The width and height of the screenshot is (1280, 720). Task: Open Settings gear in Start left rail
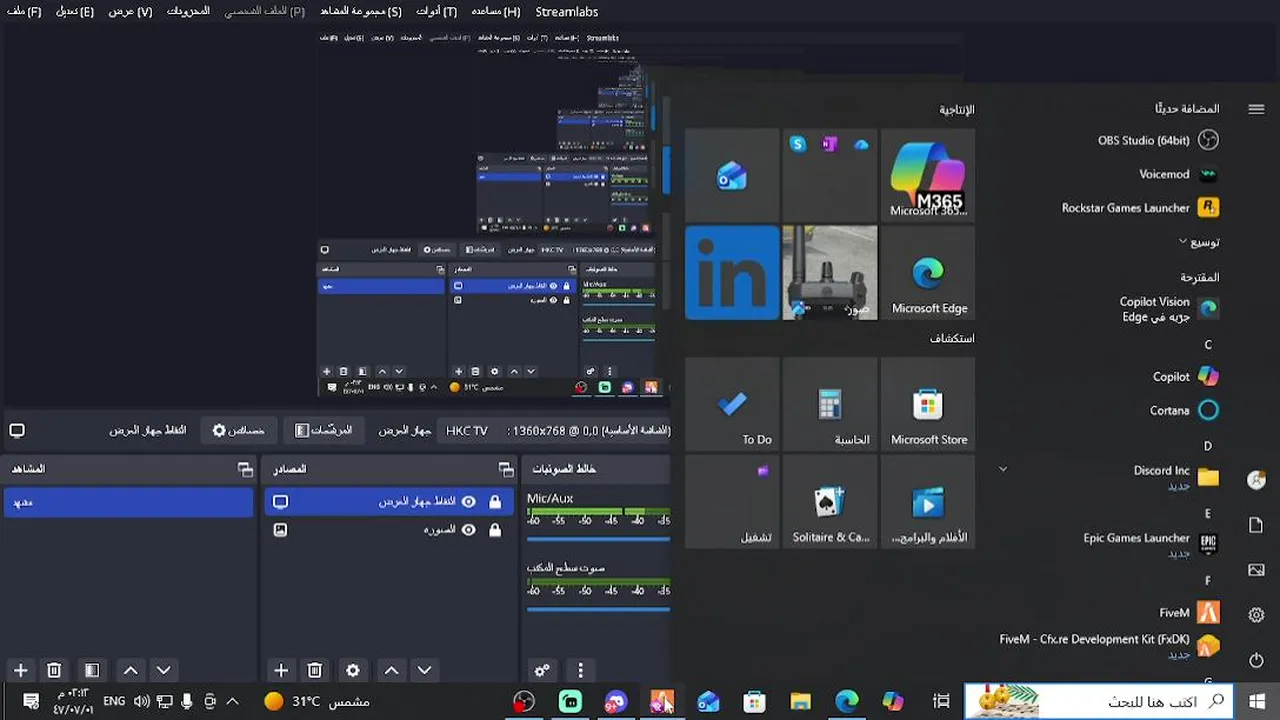(1257, 615)
